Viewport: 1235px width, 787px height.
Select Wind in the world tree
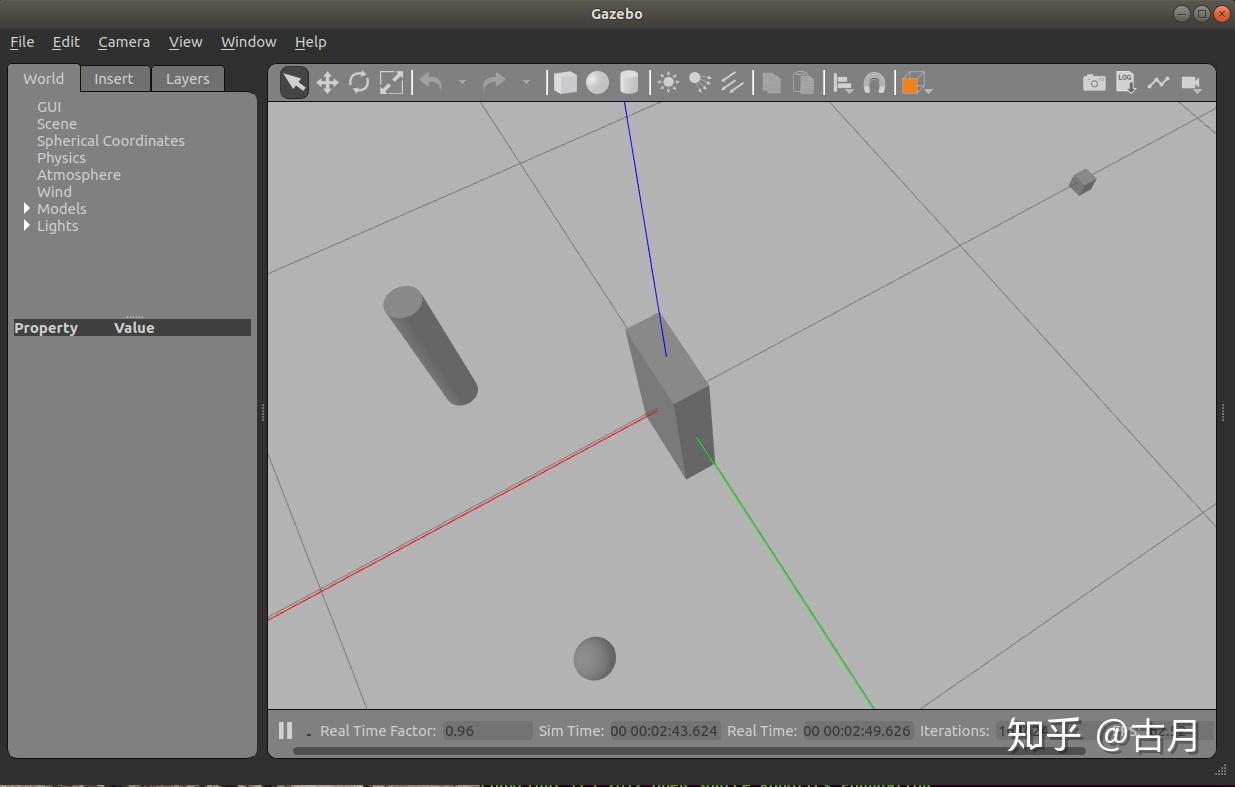click(x=54, y=192)
